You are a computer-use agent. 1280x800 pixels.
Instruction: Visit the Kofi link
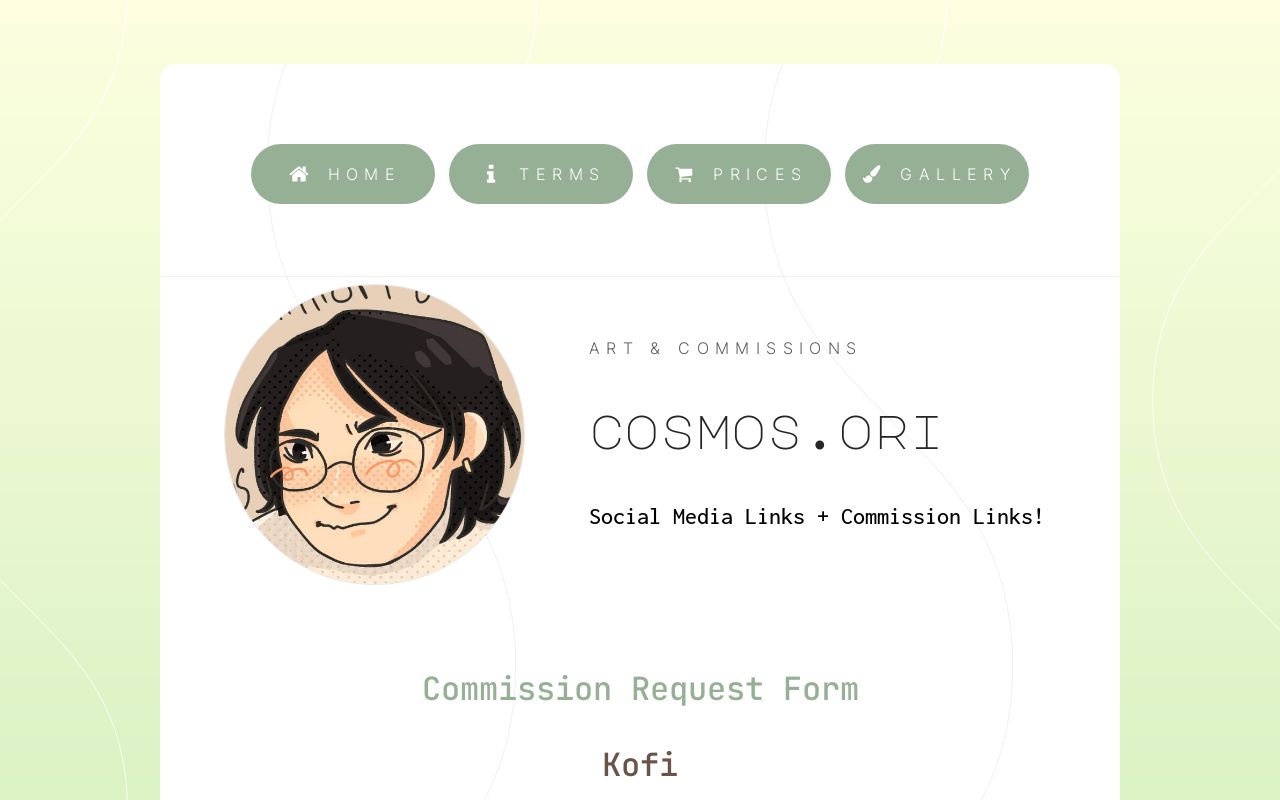point(640,764)
